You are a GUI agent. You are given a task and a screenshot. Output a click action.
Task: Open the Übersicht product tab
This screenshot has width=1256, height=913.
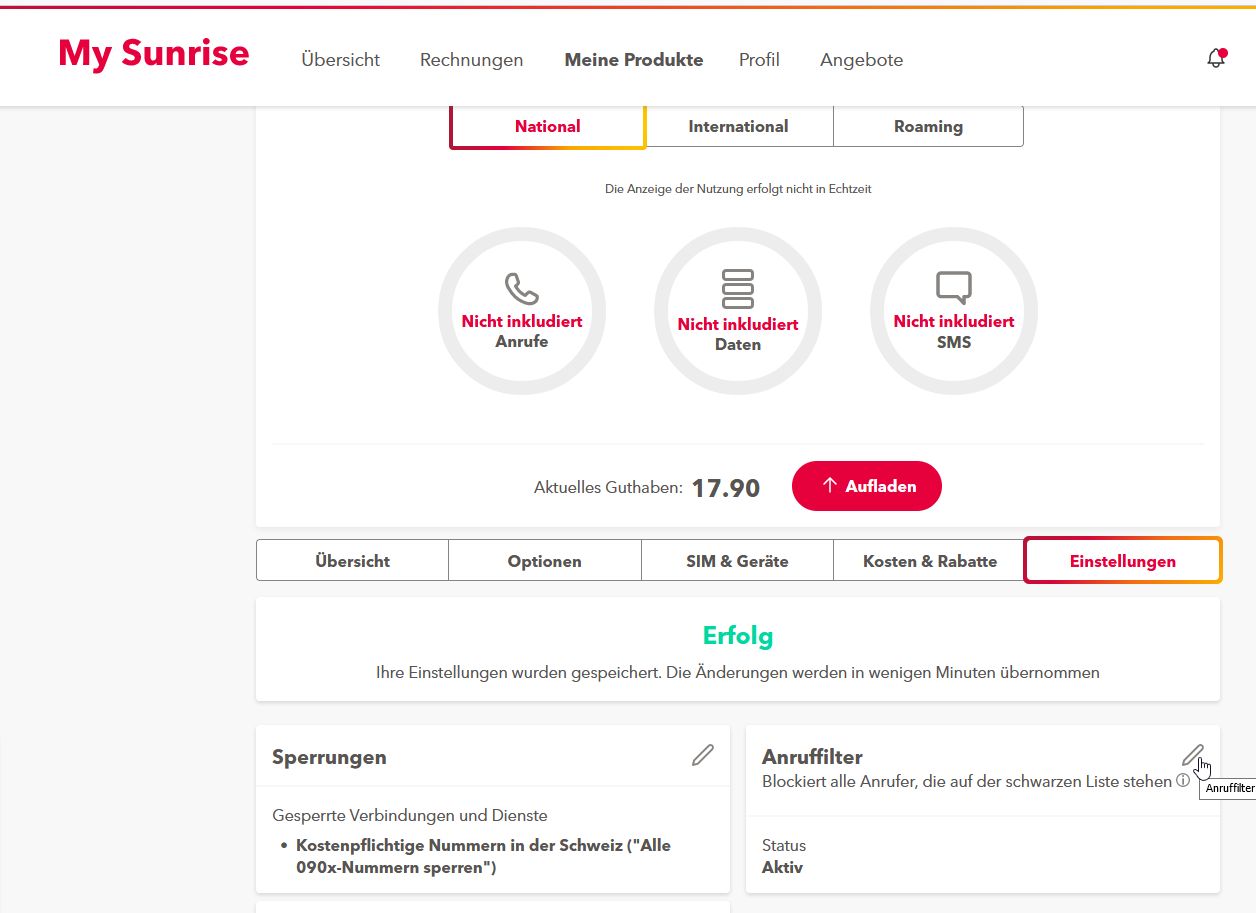click(352, 561)
